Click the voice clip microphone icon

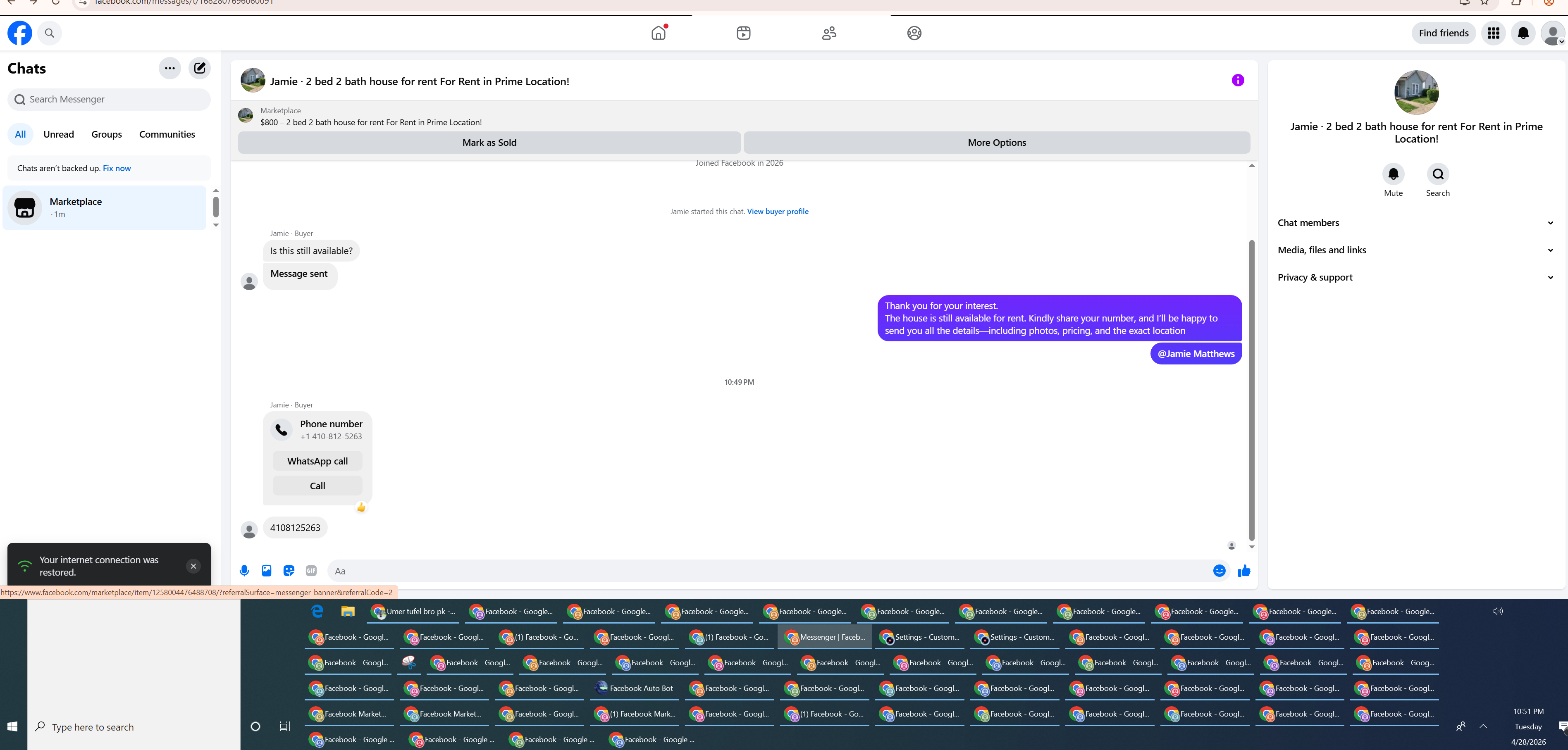point(244,571)
